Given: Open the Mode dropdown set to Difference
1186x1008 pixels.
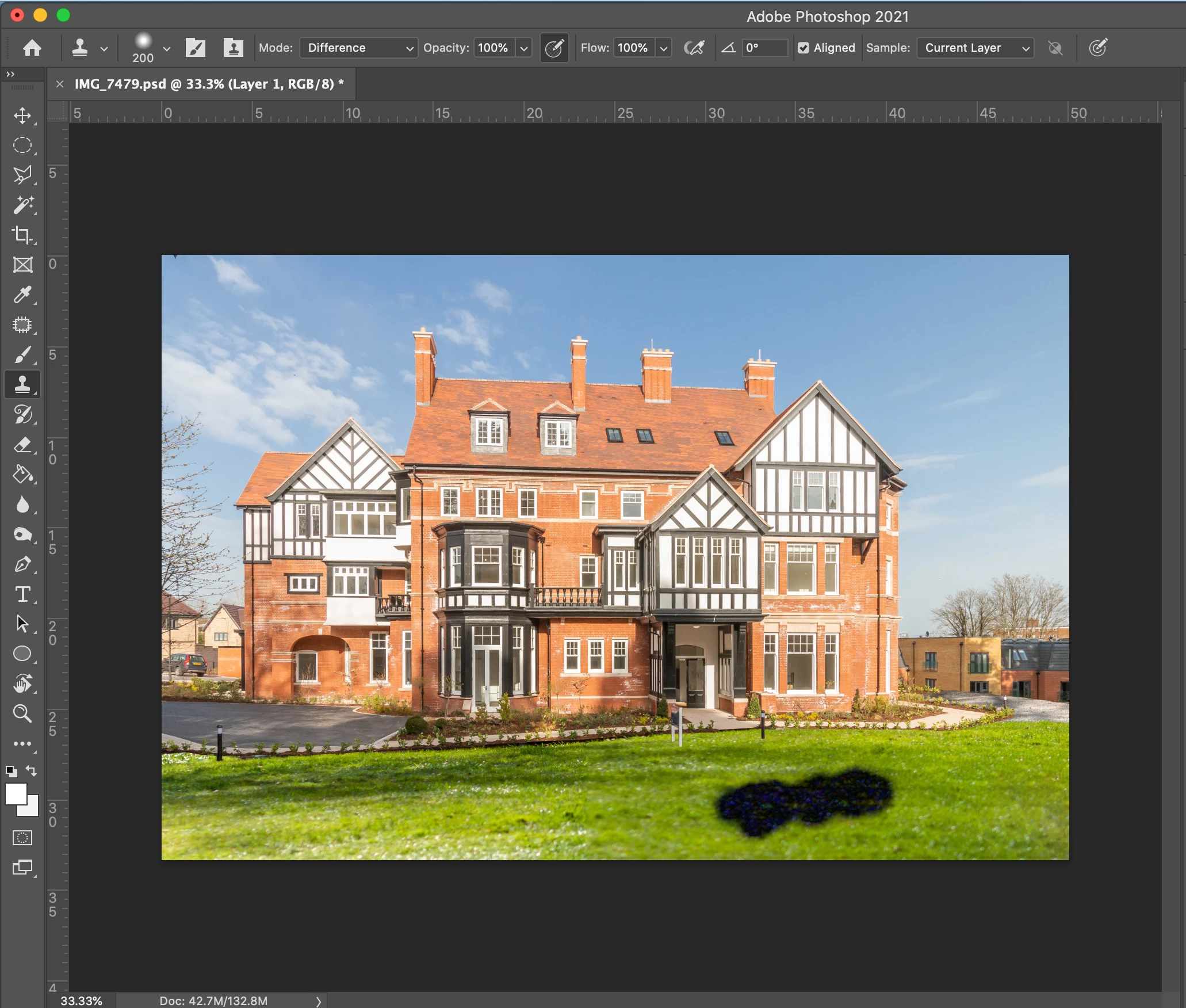Looking at the screenshot, I should point(358,48).
